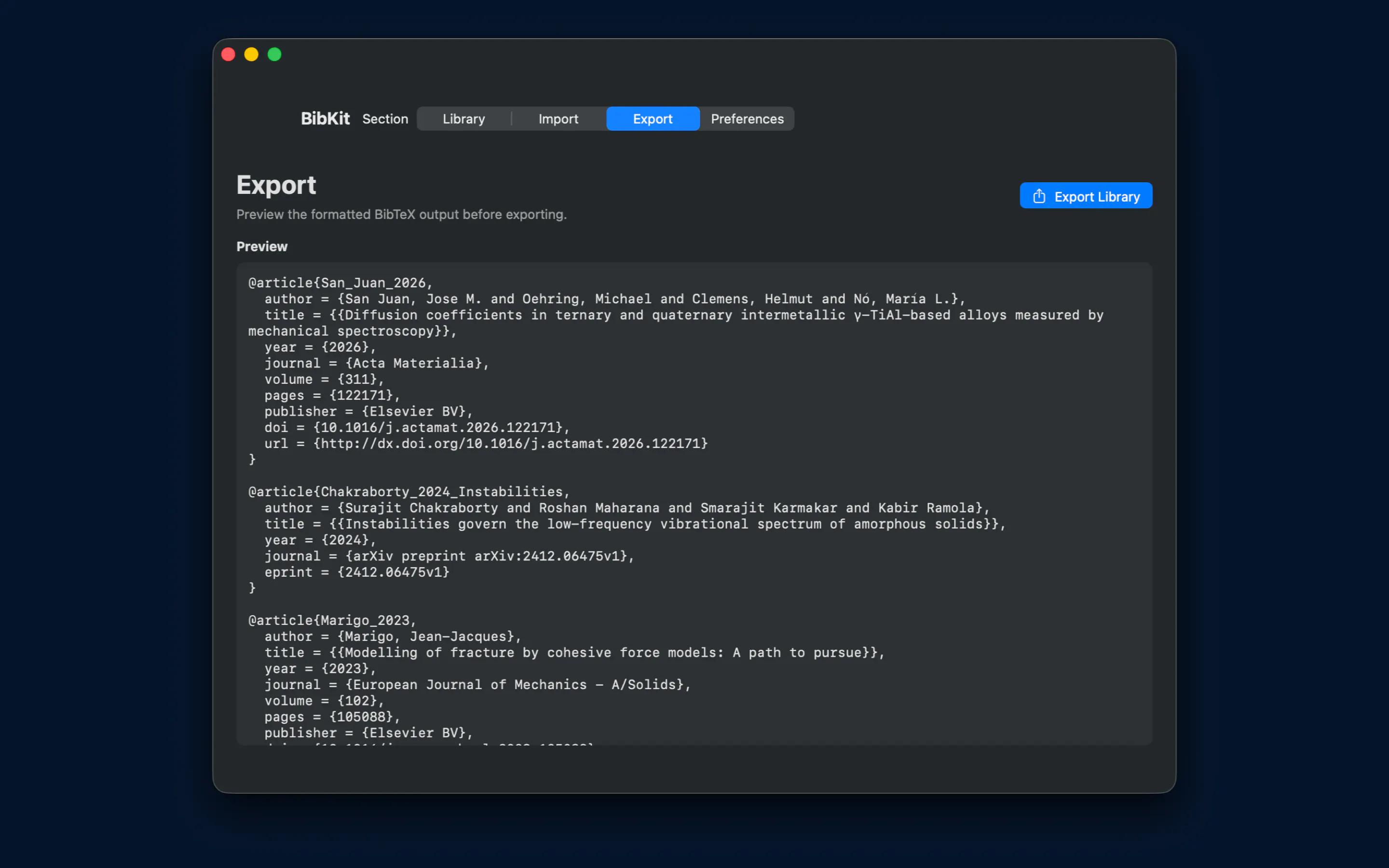1389x868 pixels.
Task: Click the Export page heading
Action: (x=276, y=185)
